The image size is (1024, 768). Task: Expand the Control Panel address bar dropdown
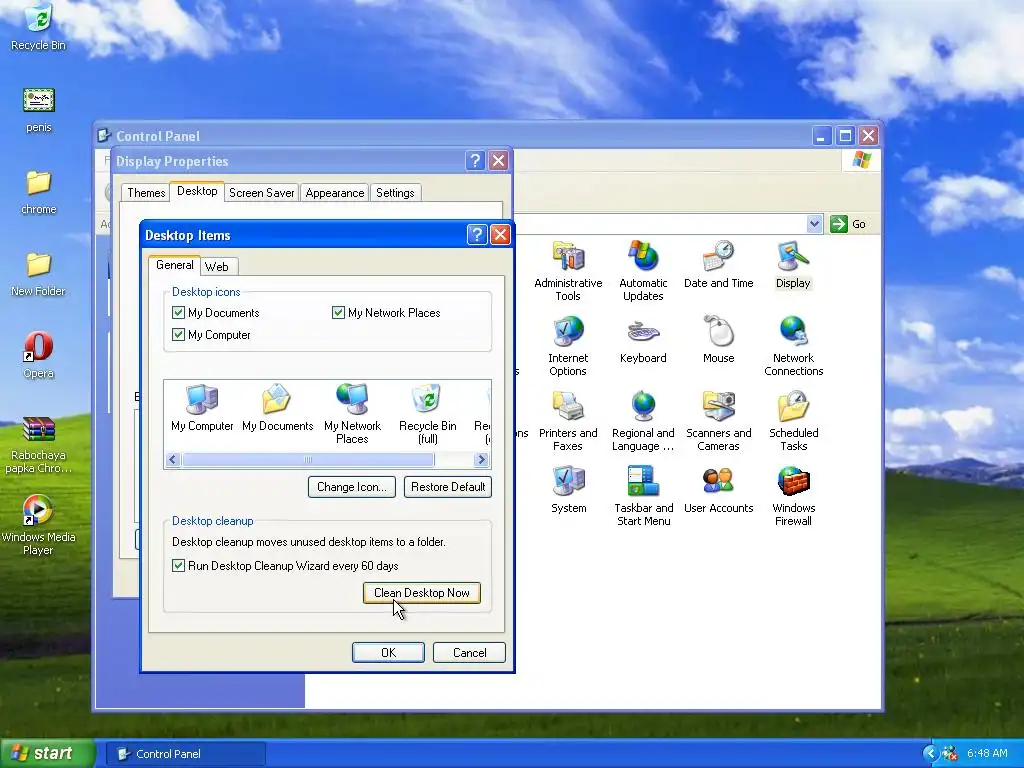coord(814,224)
